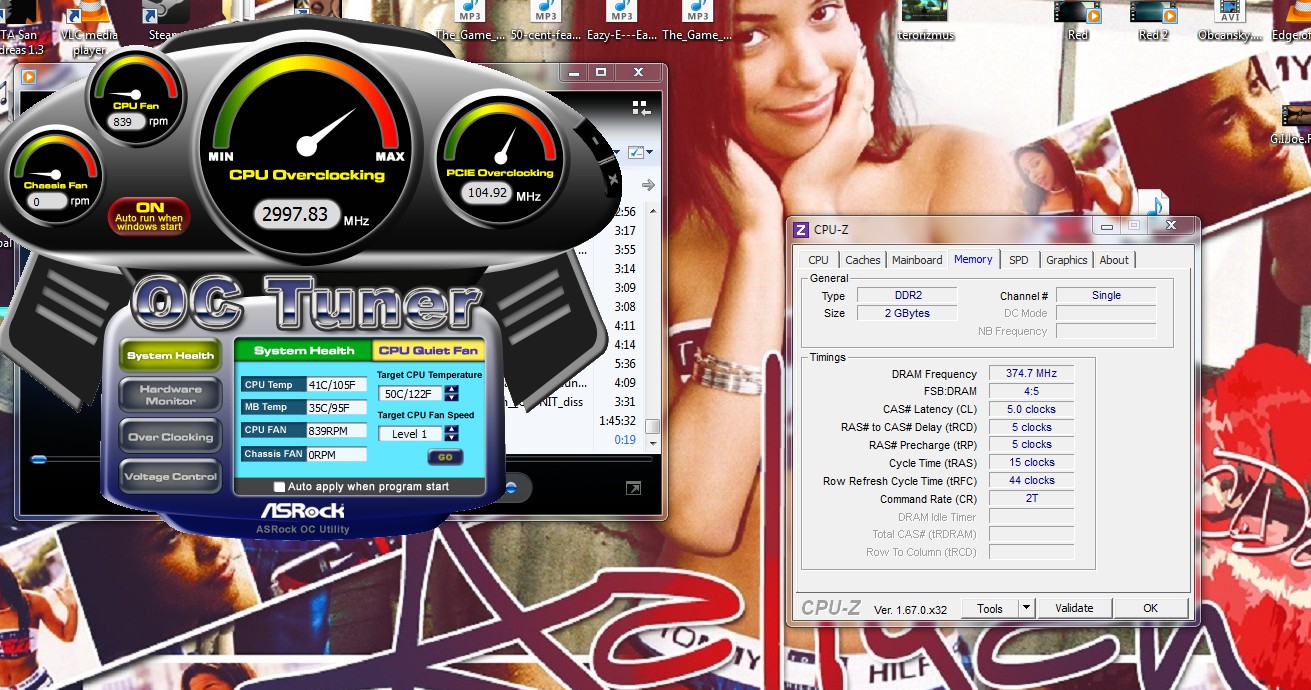Viewport: 1311px width, 690px height.
Task: Click the media player seek slider
Action: point(40,460)
